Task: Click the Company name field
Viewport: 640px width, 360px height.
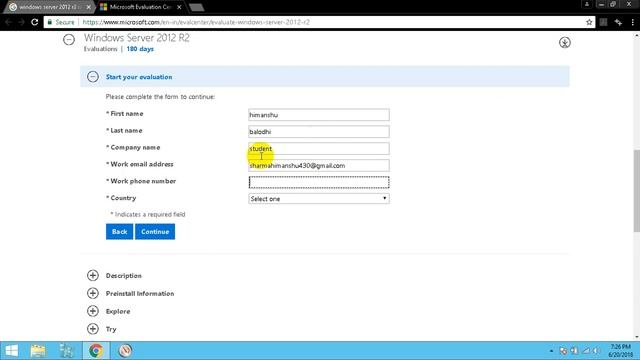Action: coord(319,149)
